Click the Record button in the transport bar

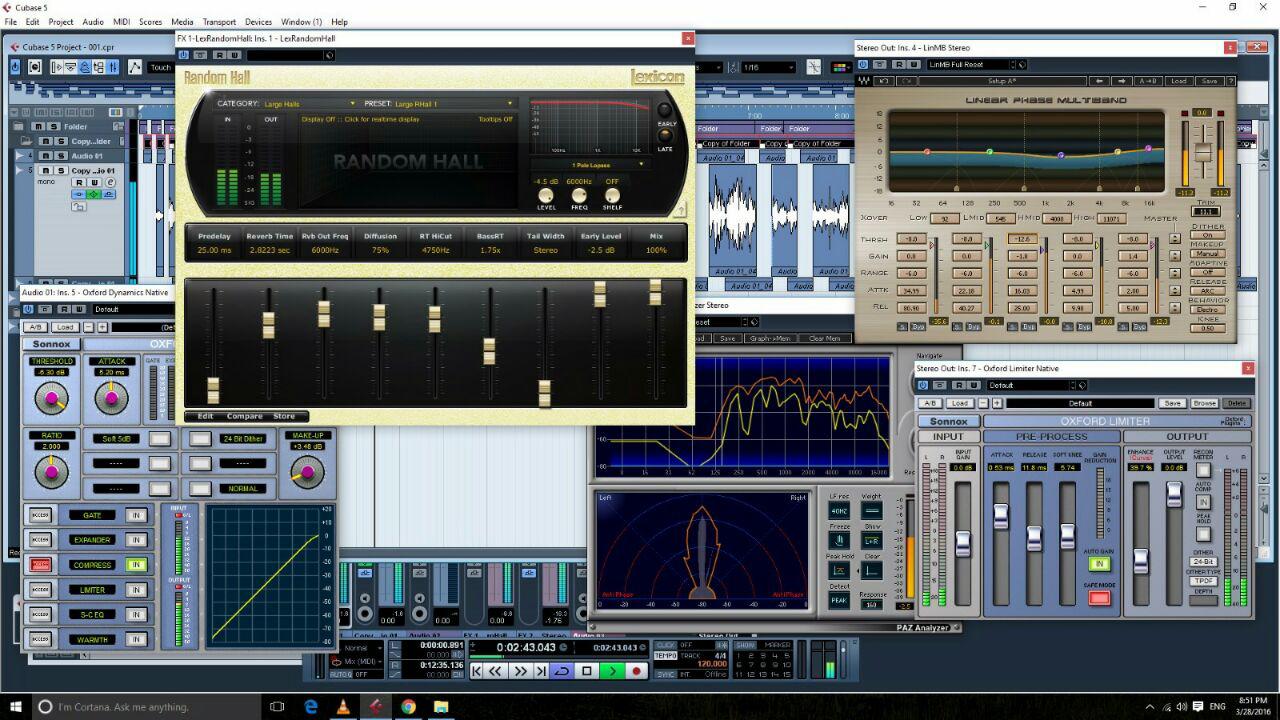[x=636, y=671]
